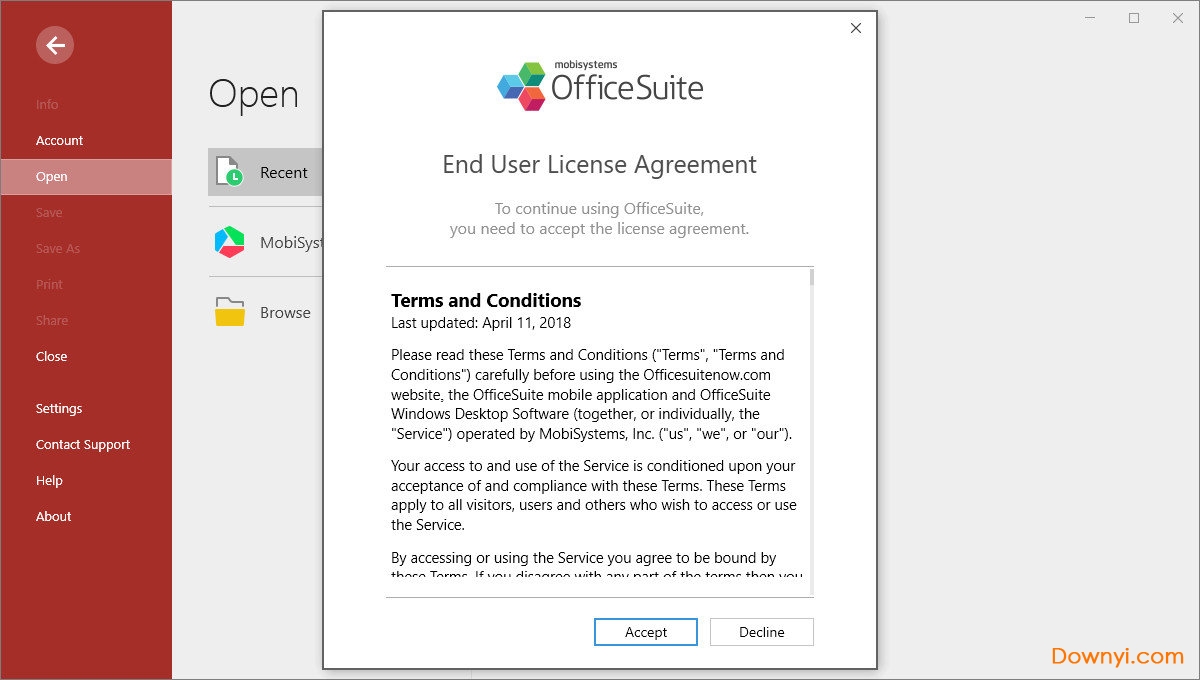Open the Recent files list icon

227,172
